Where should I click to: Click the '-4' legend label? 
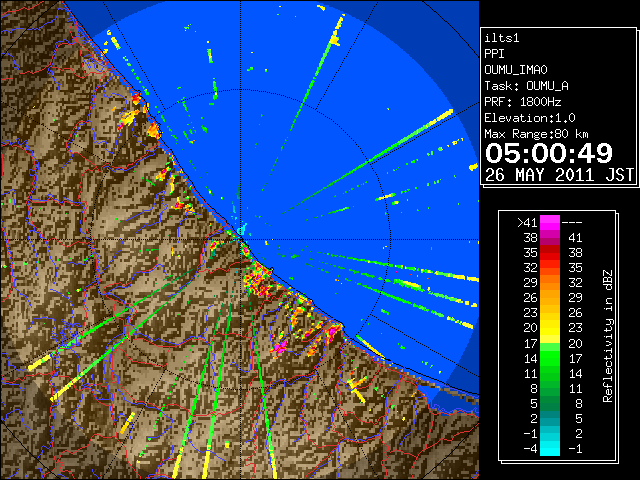pyautogui.click(x=530, y=449)
